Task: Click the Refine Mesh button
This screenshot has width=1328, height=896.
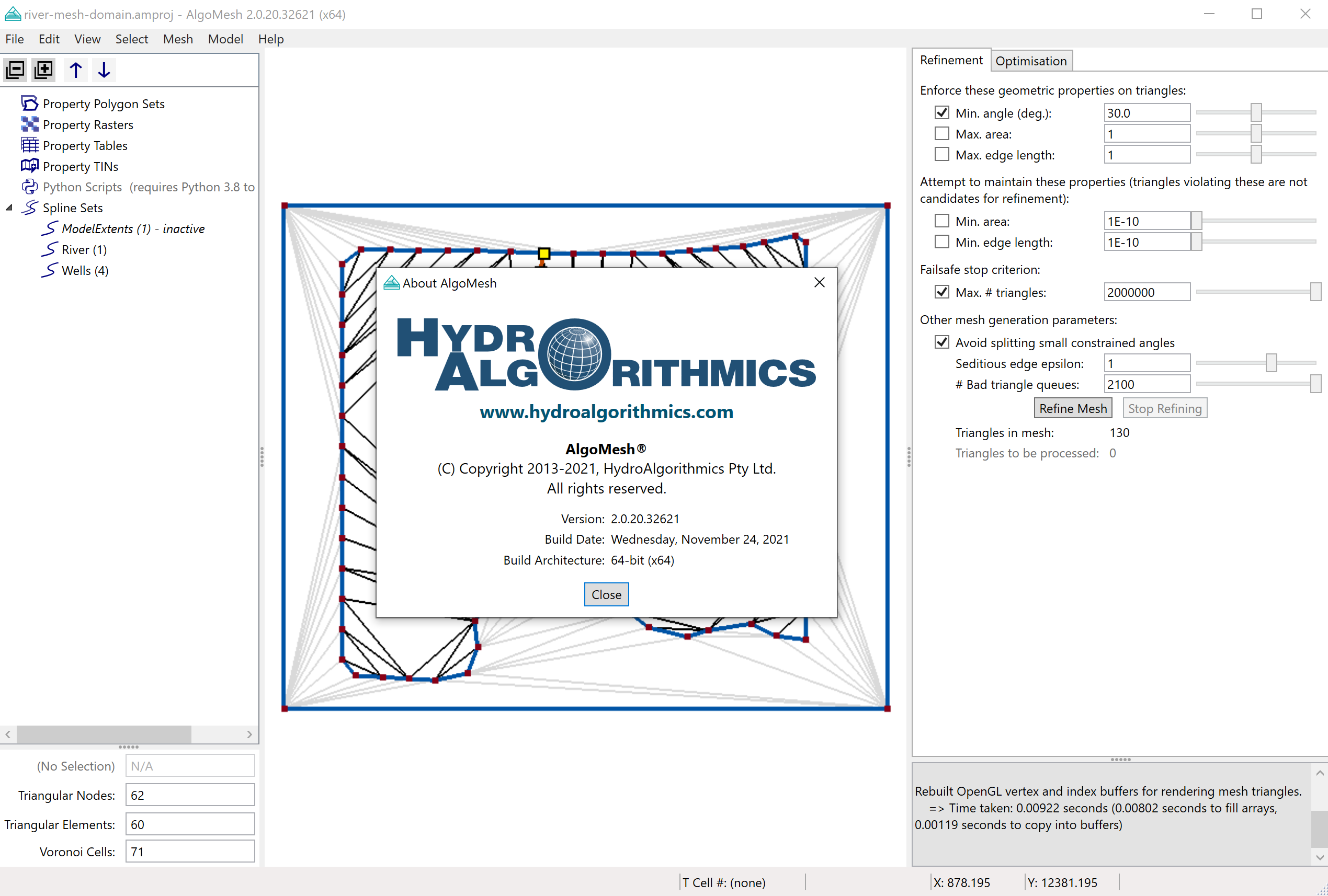Action: (x=1072, y=408)
